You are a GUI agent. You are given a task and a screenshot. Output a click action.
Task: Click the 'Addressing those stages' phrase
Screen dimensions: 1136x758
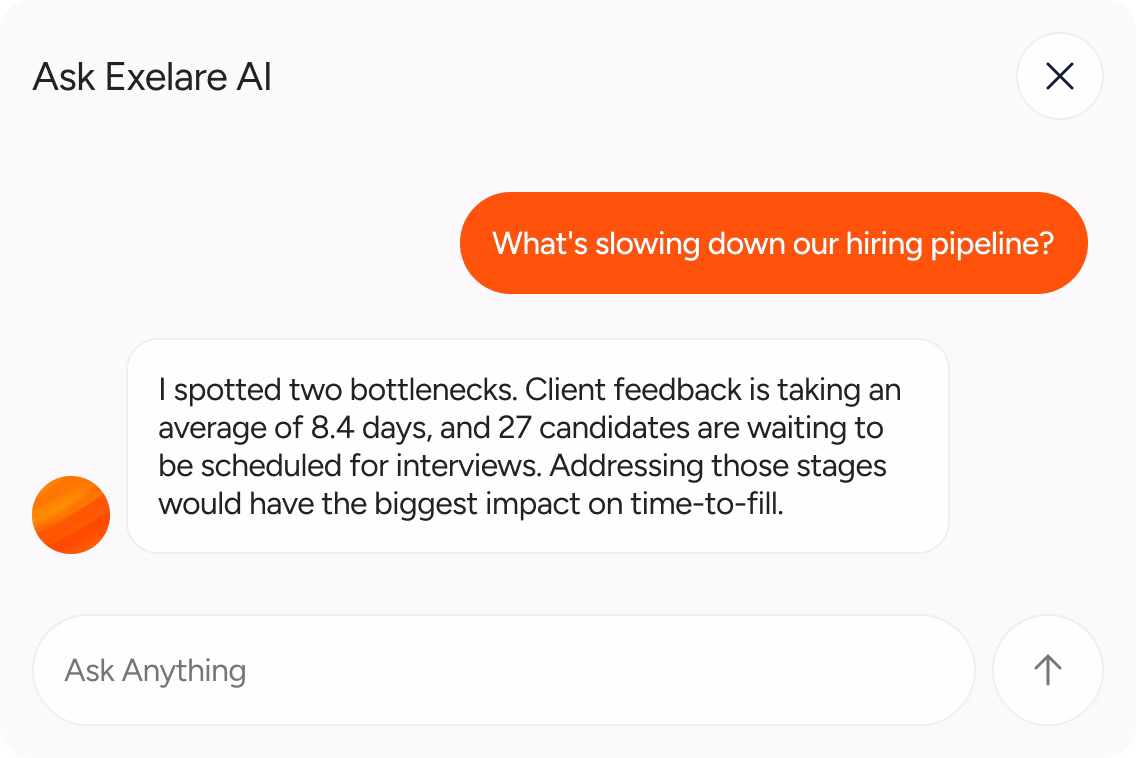718,466
